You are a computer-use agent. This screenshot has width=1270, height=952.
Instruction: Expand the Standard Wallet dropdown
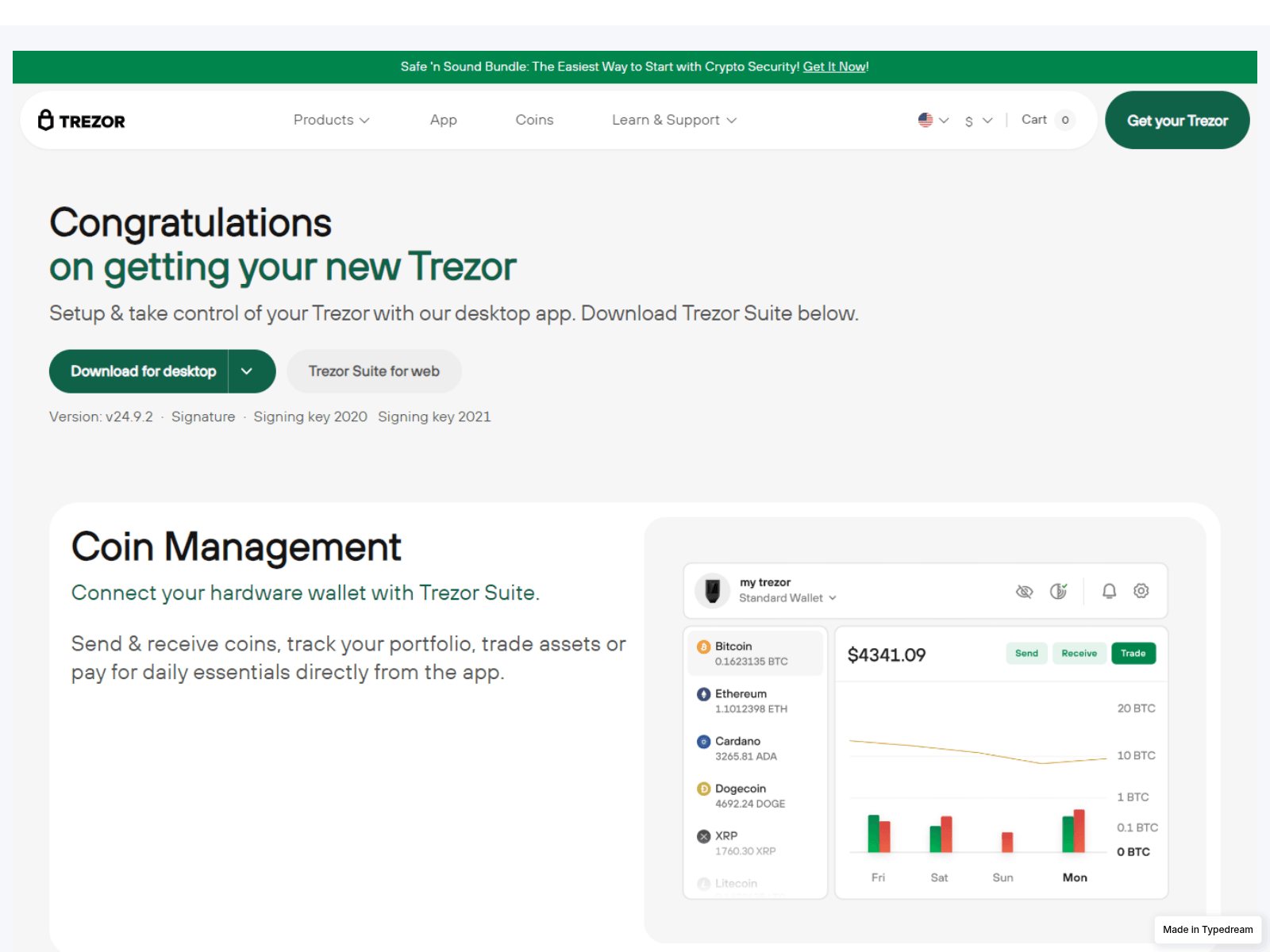coord(787,598)
